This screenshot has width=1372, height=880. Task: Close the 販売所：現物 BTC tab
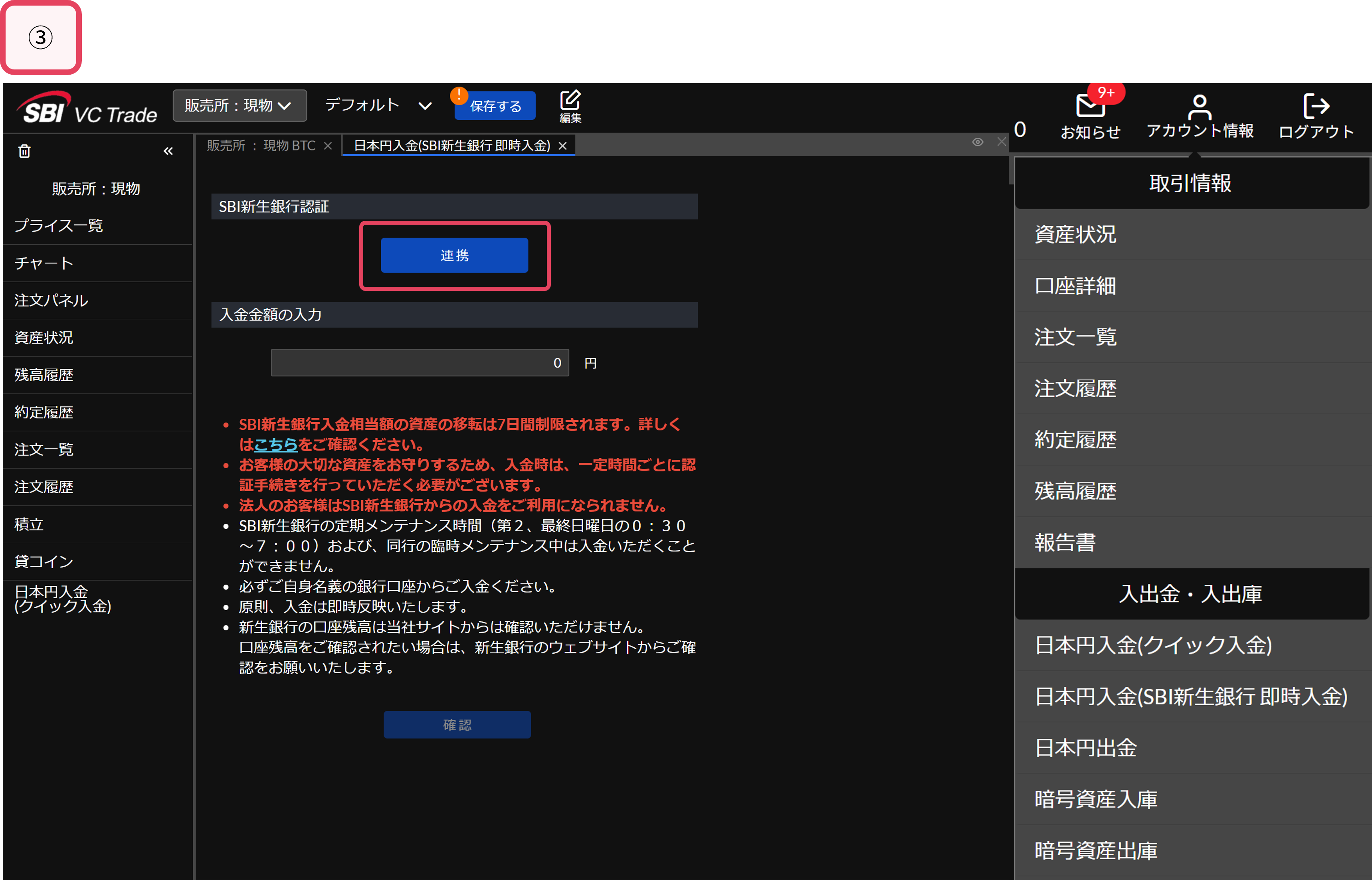click(328, 146)
